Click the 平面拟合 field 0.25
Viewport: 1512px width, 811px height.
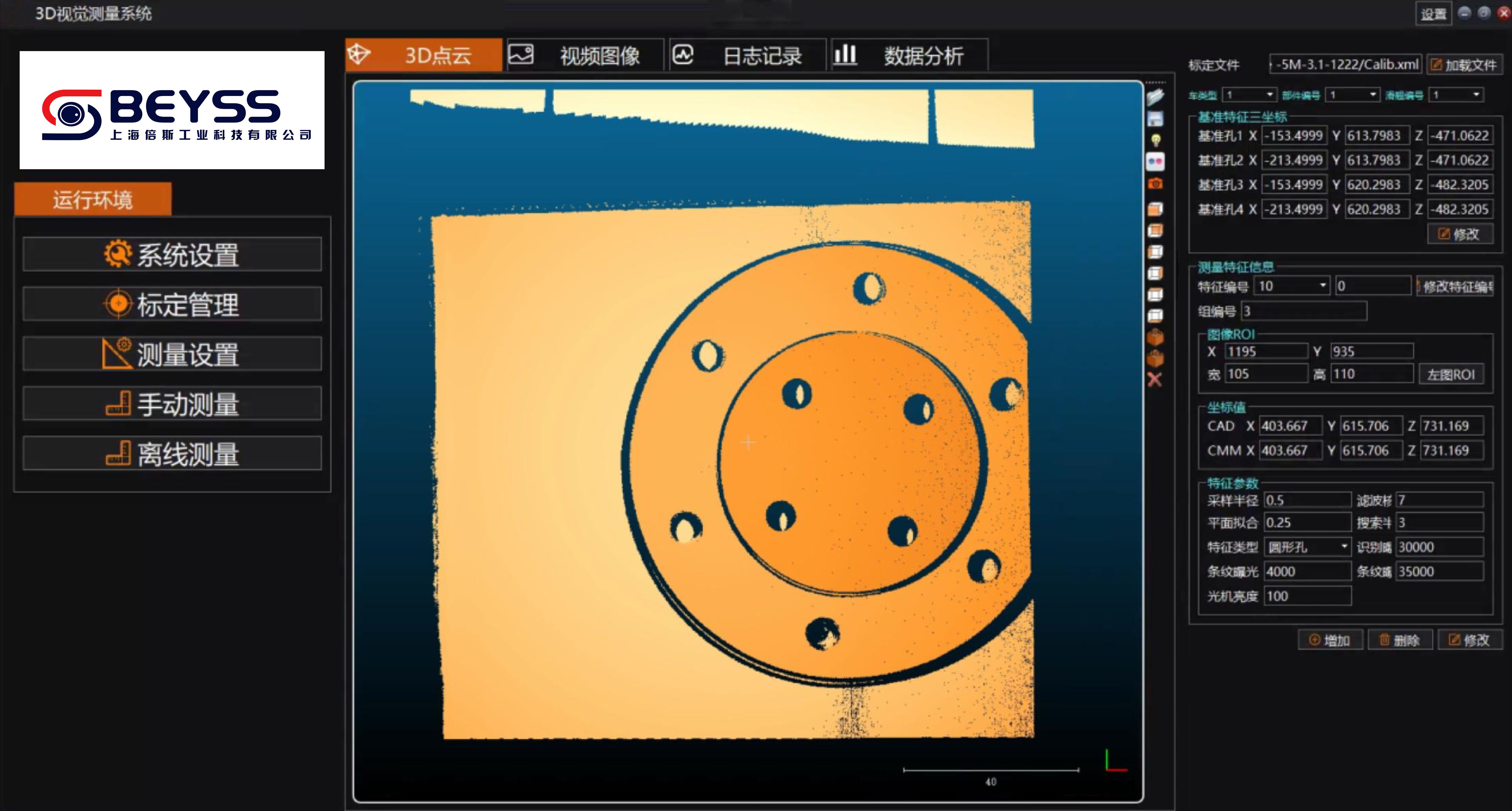click(1308, 522)
